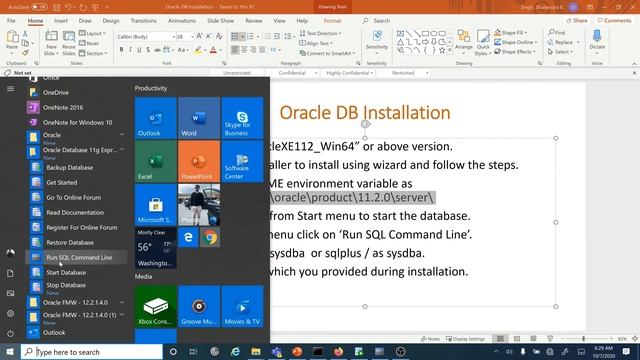Click the taskbar search box
The height and width of the screenshot is (360, 640).
[x=91, y=352]
